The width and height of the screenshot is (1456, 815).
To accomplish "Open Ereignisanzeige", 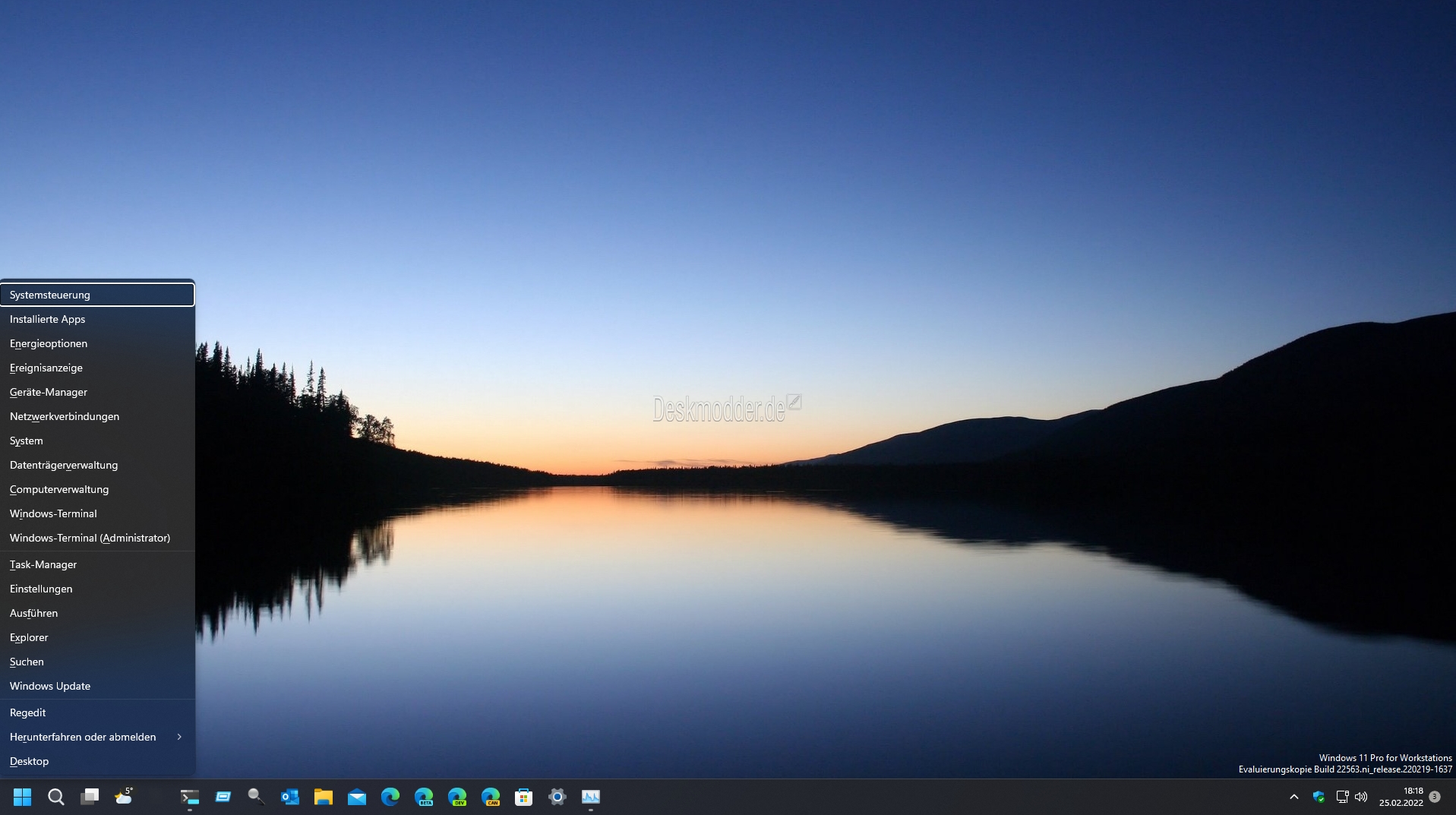I will point(97,368).
